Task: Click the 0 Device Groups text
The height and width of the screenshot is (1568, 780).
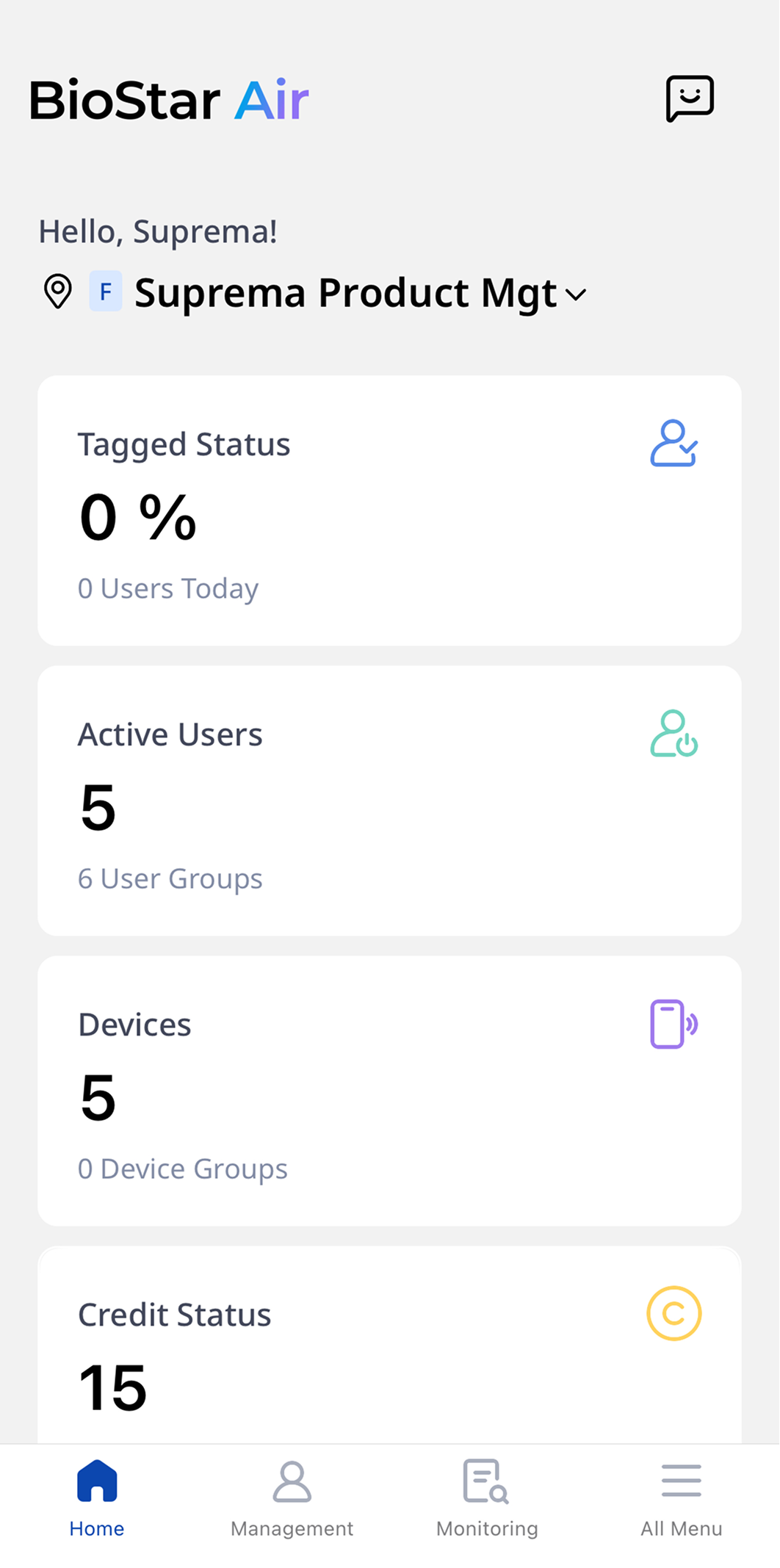Action: [x=183, y=1168]
